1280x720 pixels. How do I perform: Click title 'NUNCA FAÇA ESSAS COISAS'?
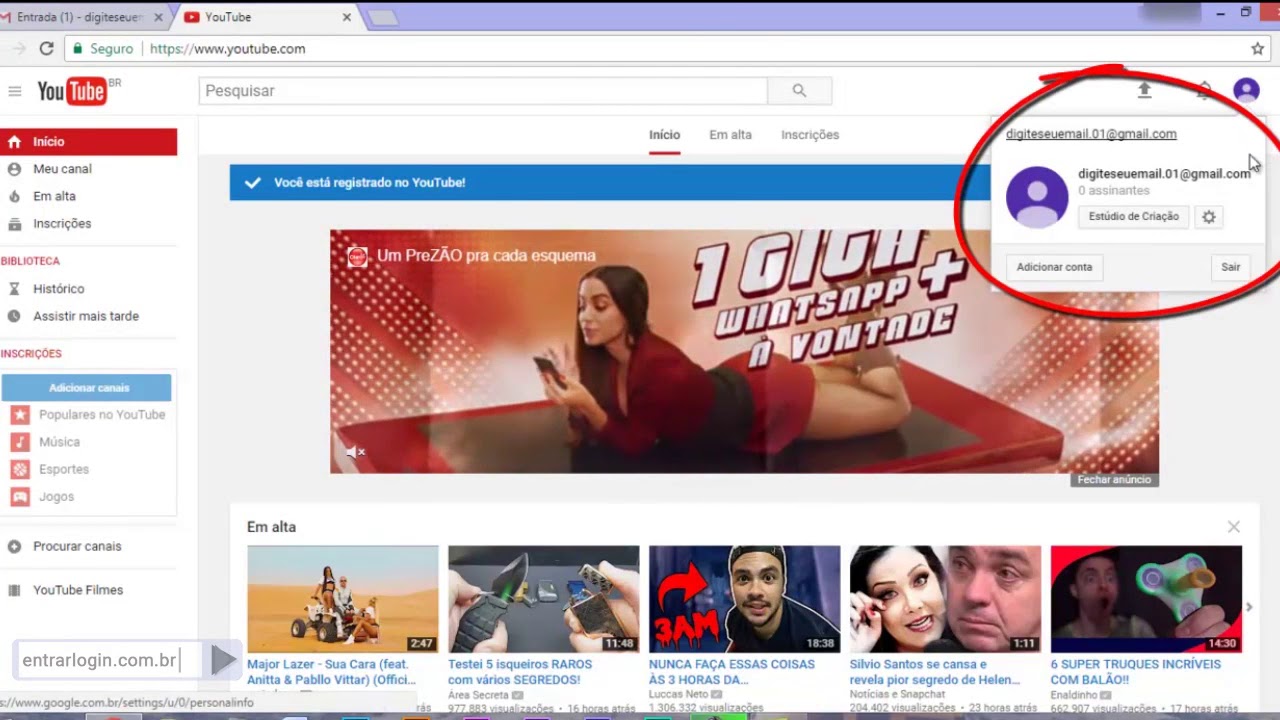731,672
